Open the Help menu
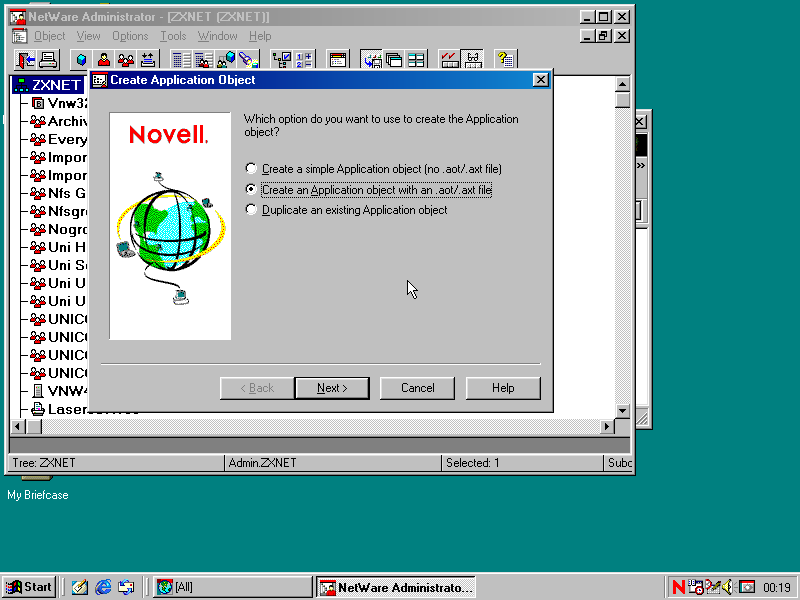The width and height of the screenshot is (800, 600). [260, 36]
